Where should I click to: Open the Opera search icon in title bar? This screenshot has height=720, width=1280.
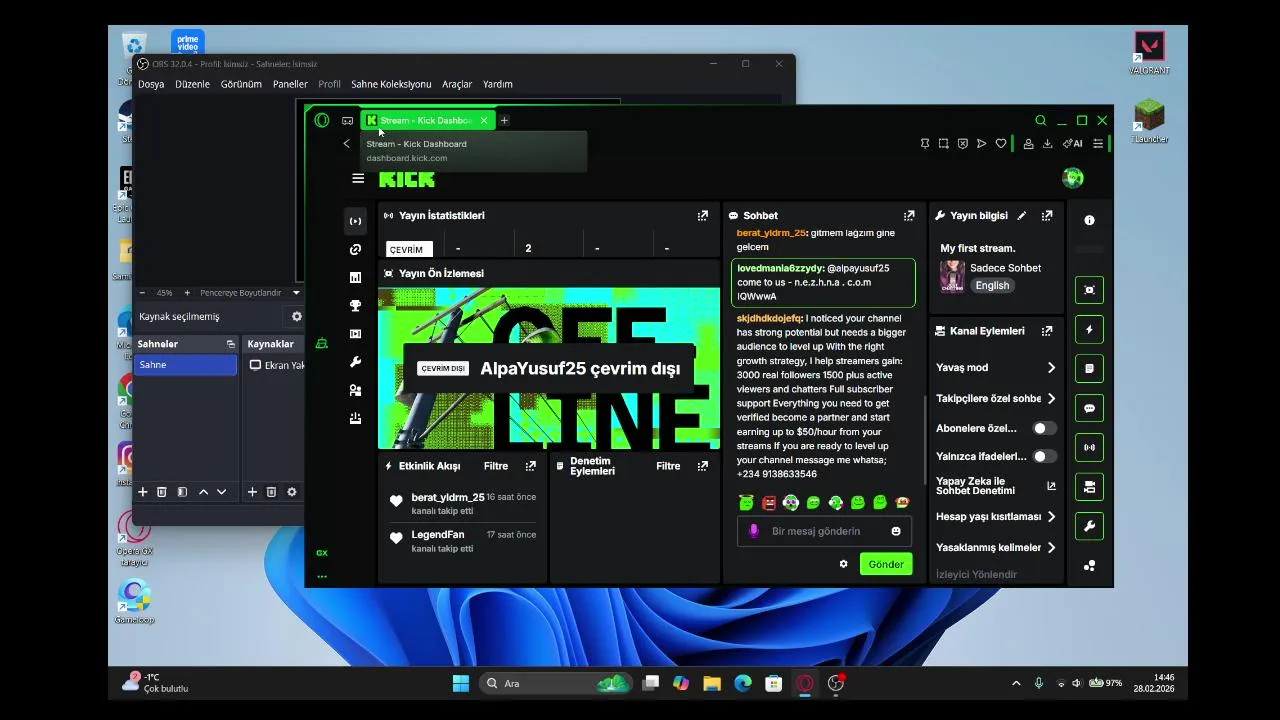click(1041, 120)
